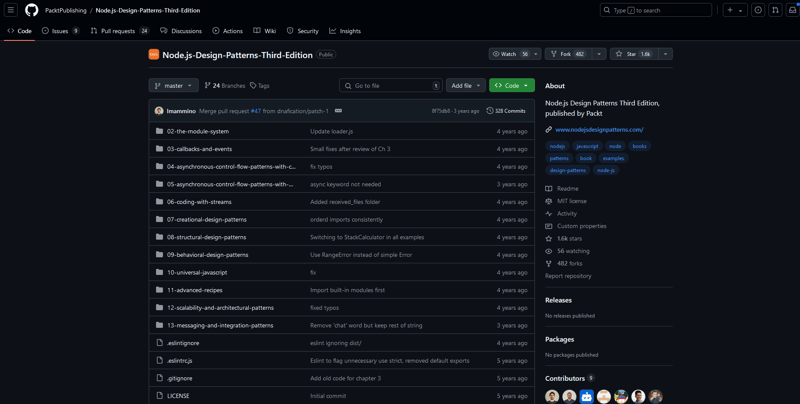Select the design-patterns topic tag
800x404 pixels.
(x=568, y=171)
